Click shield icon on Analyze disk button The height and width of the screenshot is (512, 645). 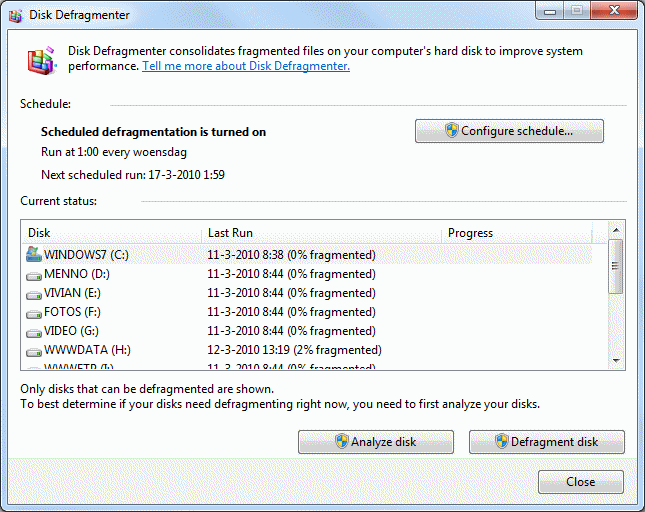342,442
